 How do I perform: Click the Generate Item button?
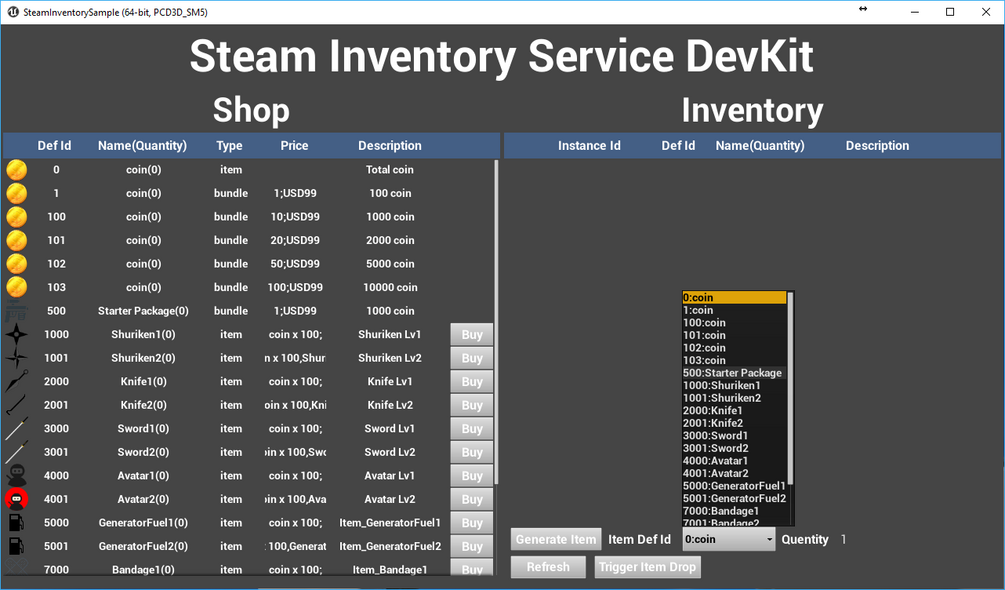pos(556,539)
